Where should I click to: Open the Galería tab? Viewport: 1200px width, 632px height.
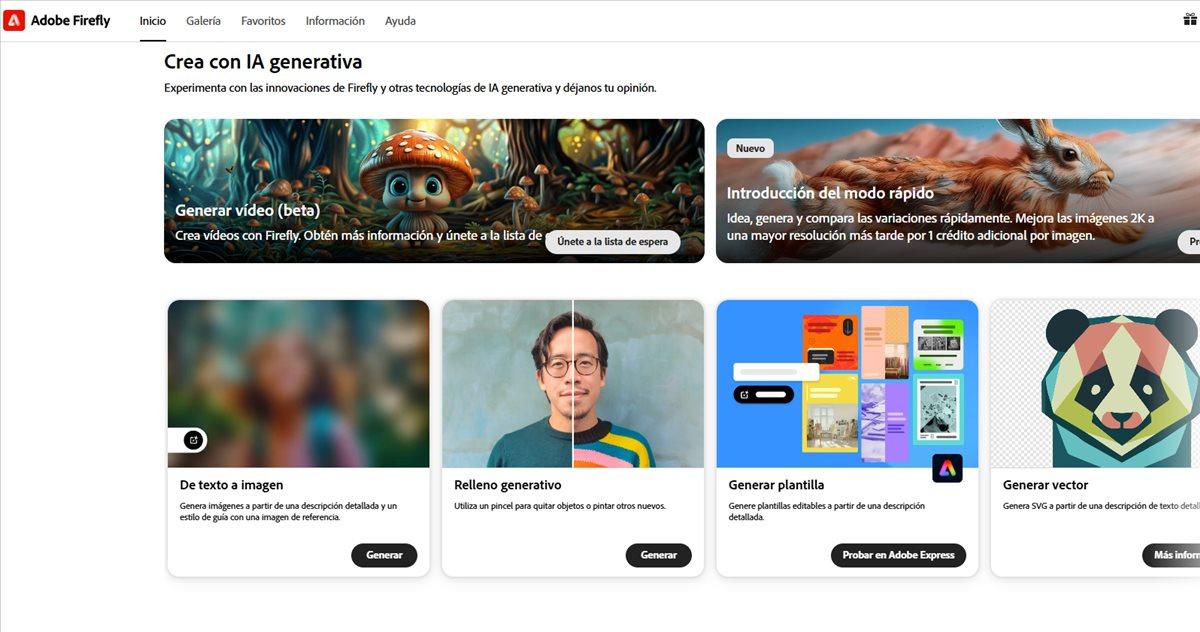pyautogui.click(x=203, y=21)
